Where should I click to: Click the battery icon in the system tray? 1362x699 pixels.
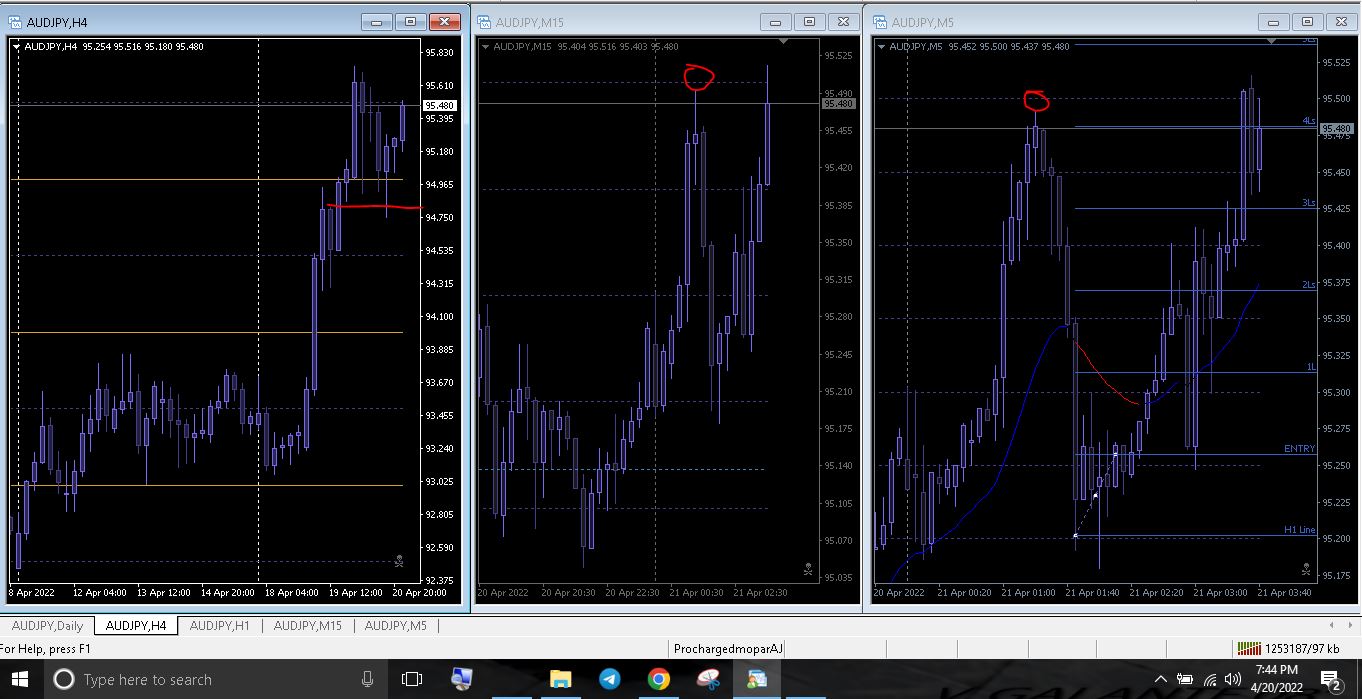1185,679
